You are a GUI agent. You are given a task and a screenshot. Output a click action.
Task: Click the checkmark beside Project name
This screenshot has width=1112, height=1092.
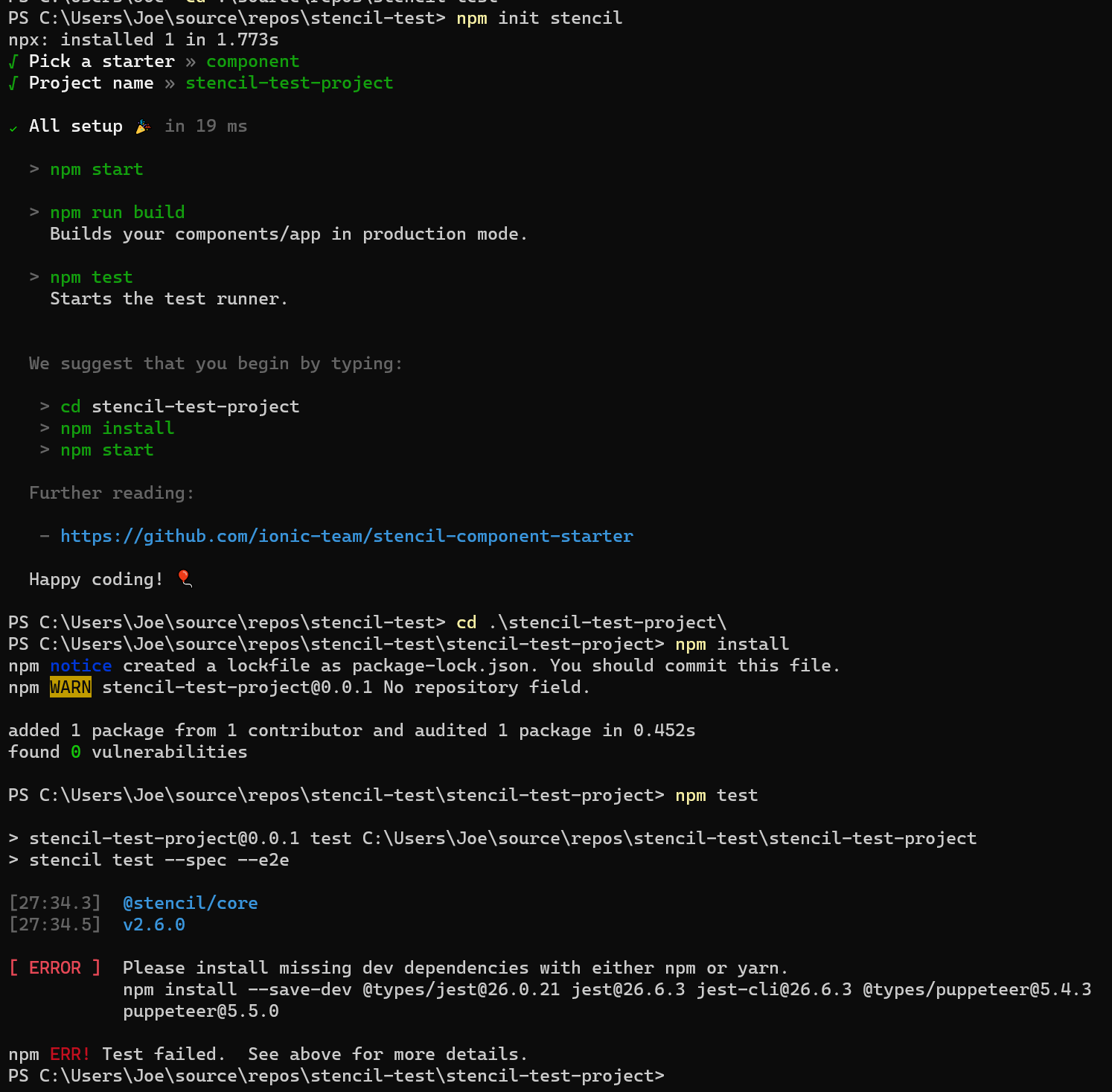click(x=12, y=83)
